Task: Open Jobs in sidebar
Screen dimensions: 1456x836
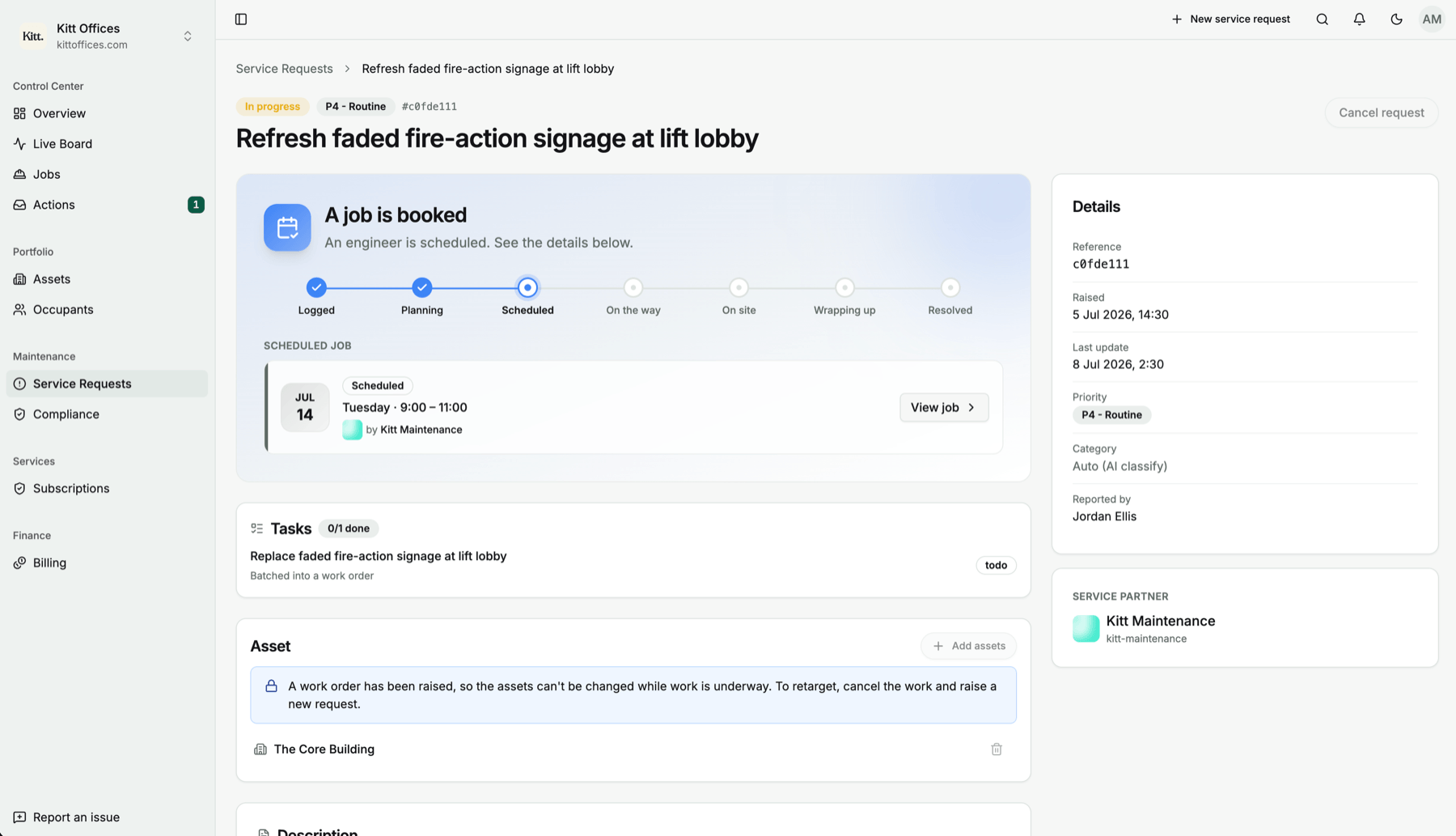Action: click(107, 174)
